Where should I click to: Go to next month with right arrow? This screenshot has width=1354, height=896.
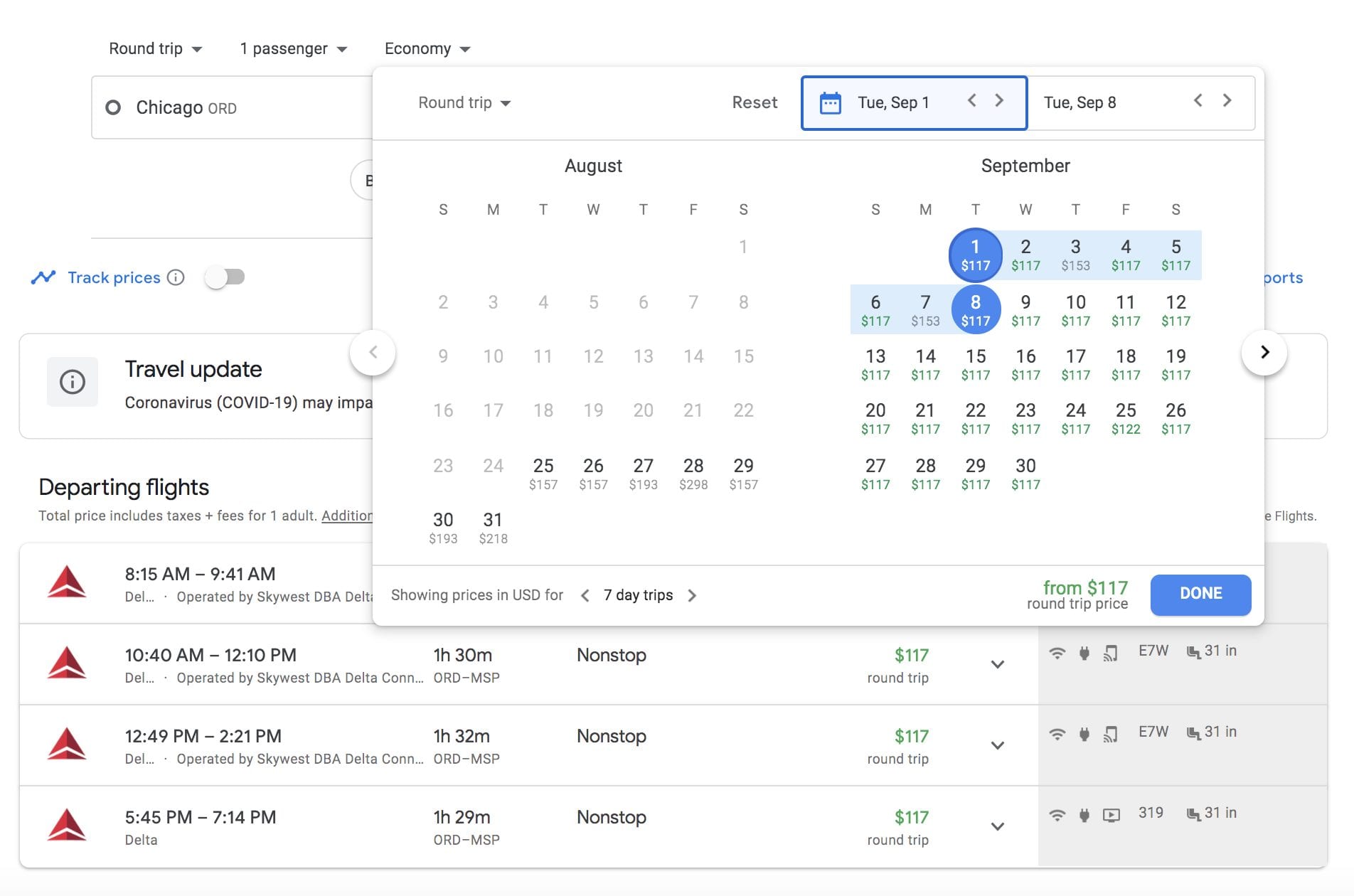(1264, 353)
